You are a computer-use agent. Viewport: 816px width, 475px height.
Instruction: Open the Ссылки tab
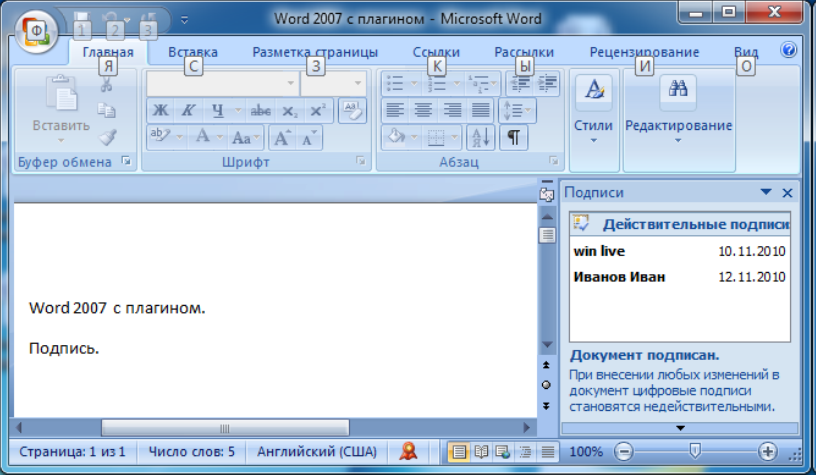[436, 52]
